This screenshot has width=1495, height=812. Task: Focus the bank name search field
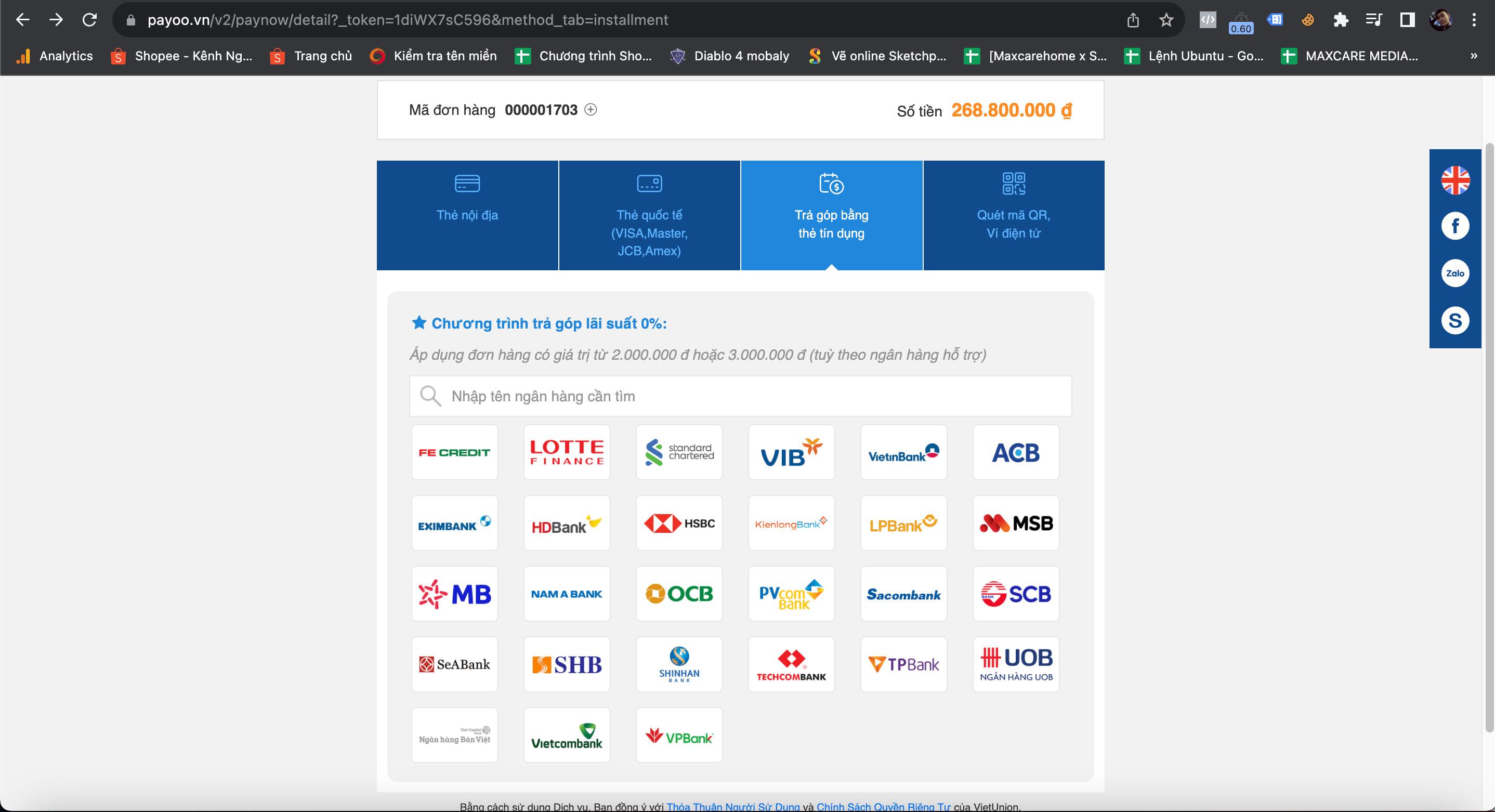[740, 396]
